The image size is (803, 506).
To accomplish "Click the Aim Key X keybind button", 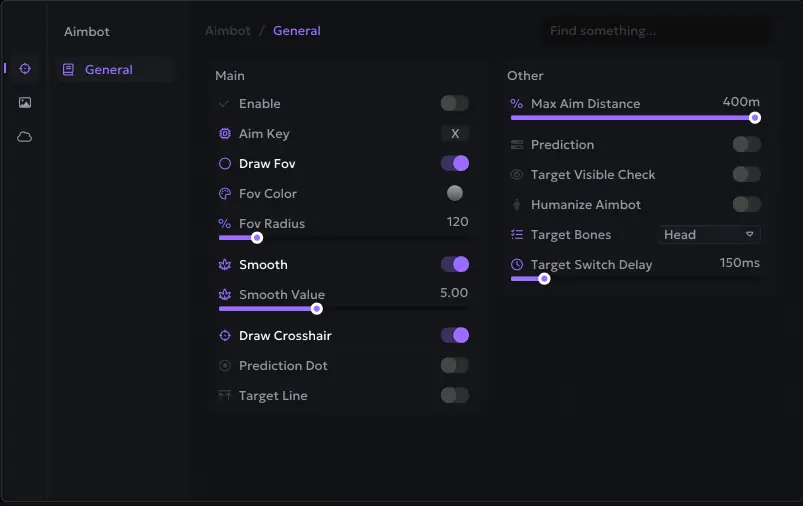I will pyautogui.click(x=455, y=134).
